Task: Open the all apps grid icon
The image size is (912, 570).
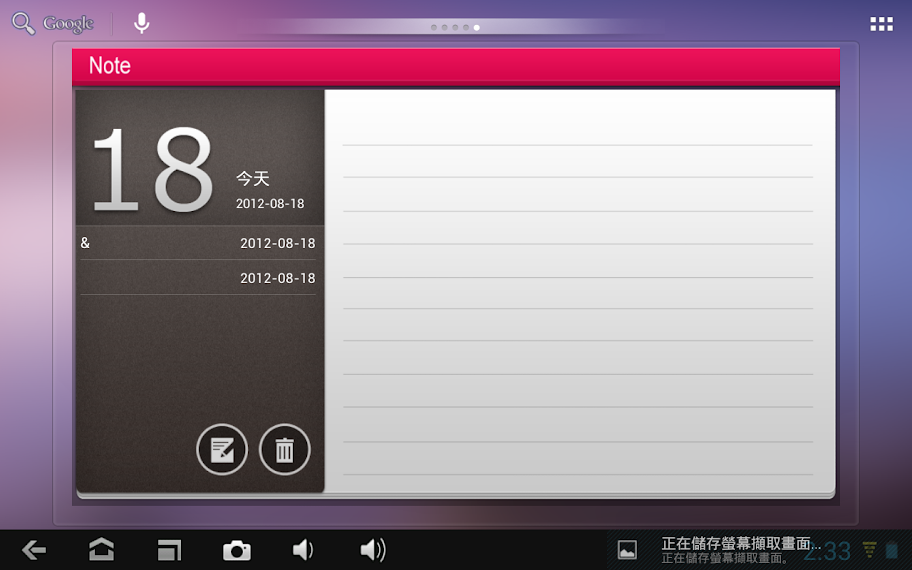Action: tap(881, 24)
